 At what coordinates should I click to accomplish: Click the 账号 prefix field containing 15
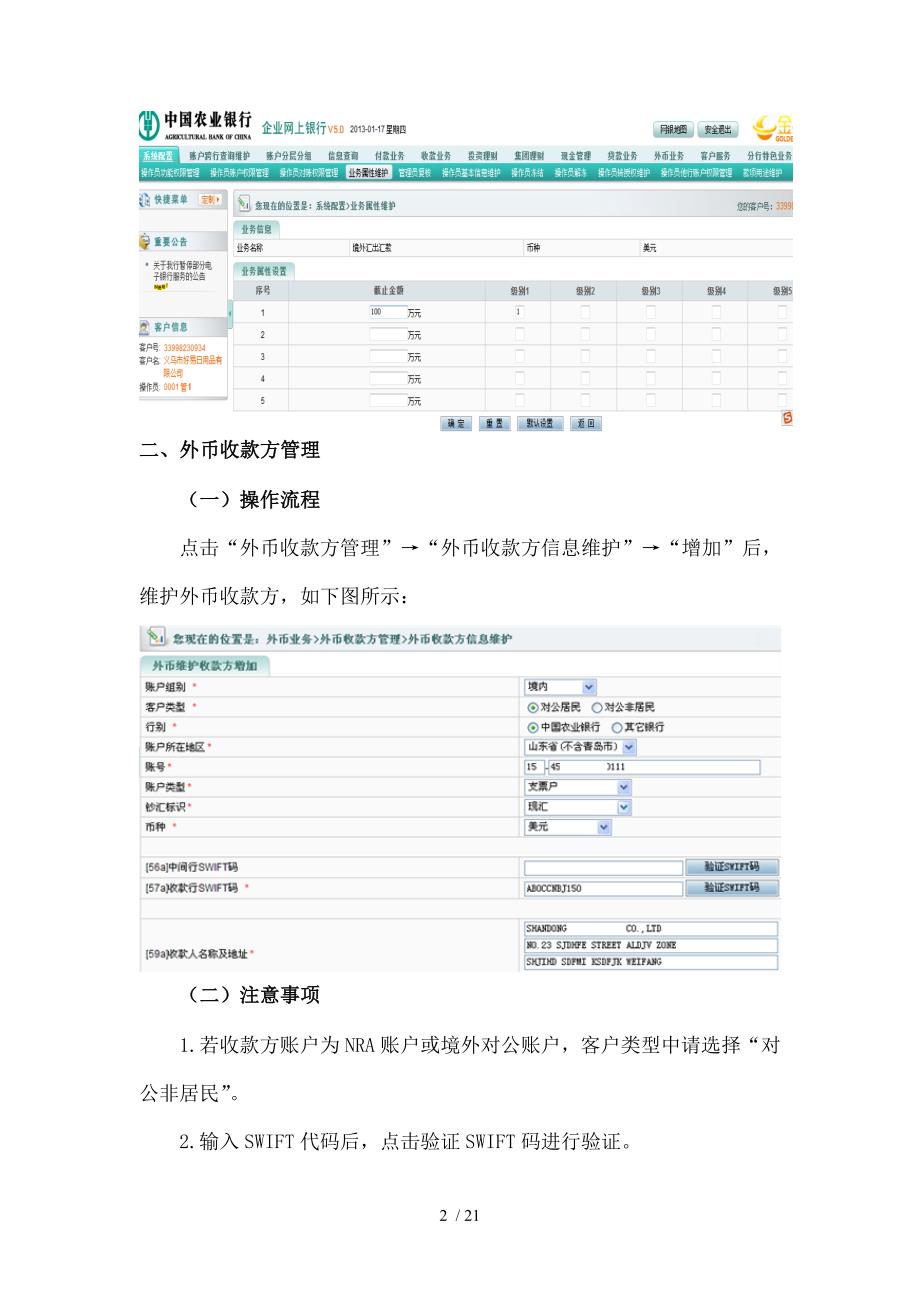coord(534,767)
